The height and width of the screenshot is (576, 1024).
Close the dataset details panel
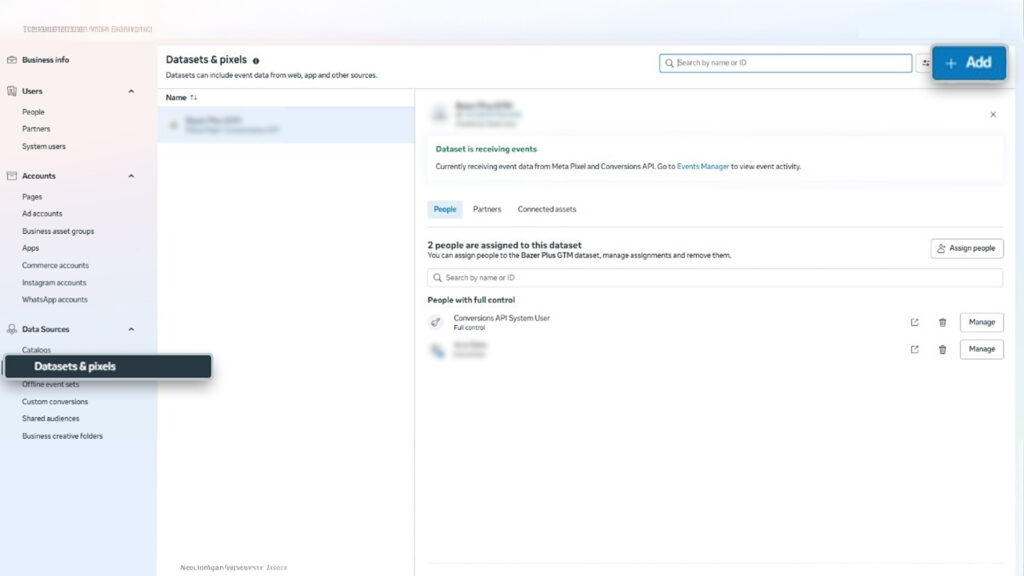coord(992,115)
